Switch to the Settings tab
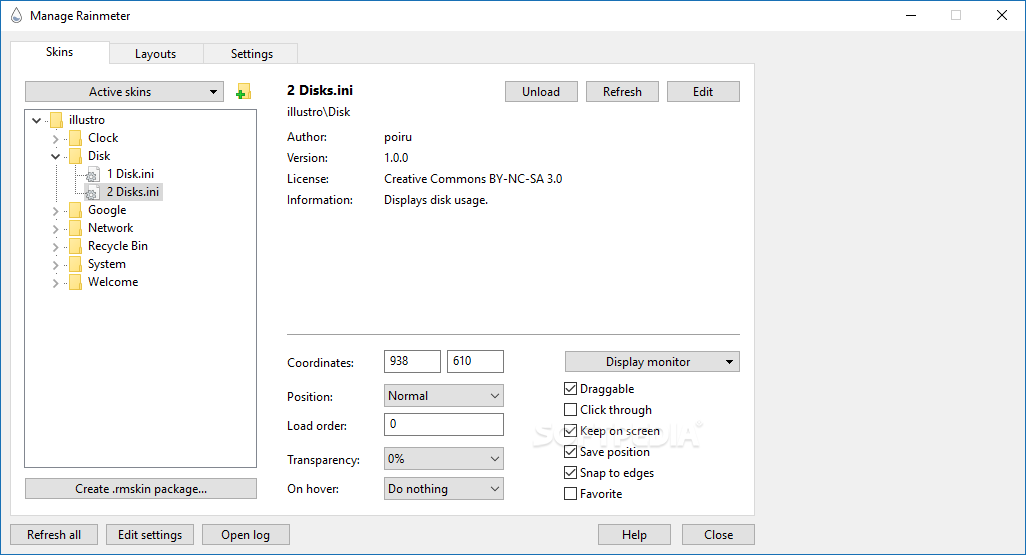The height and width of the screenshot is (555, 1026). (x=251, y=54)
